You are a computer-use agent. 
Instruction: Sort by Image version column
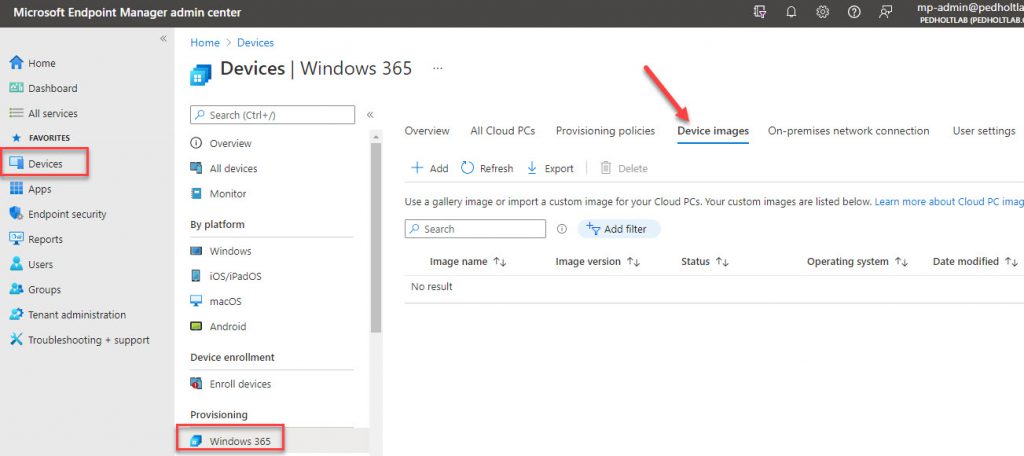click(x=597, y=261)
